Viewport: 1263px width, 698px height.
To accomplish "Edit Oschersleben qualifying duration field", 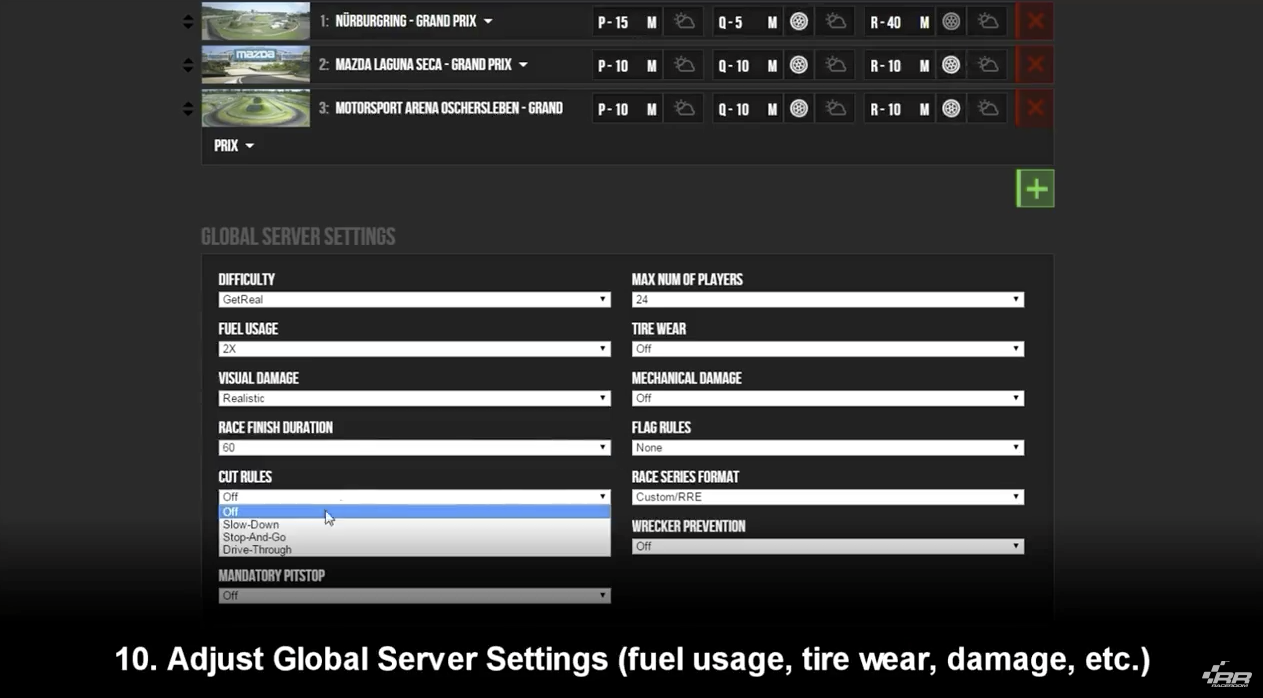I will tap(747, 109).
